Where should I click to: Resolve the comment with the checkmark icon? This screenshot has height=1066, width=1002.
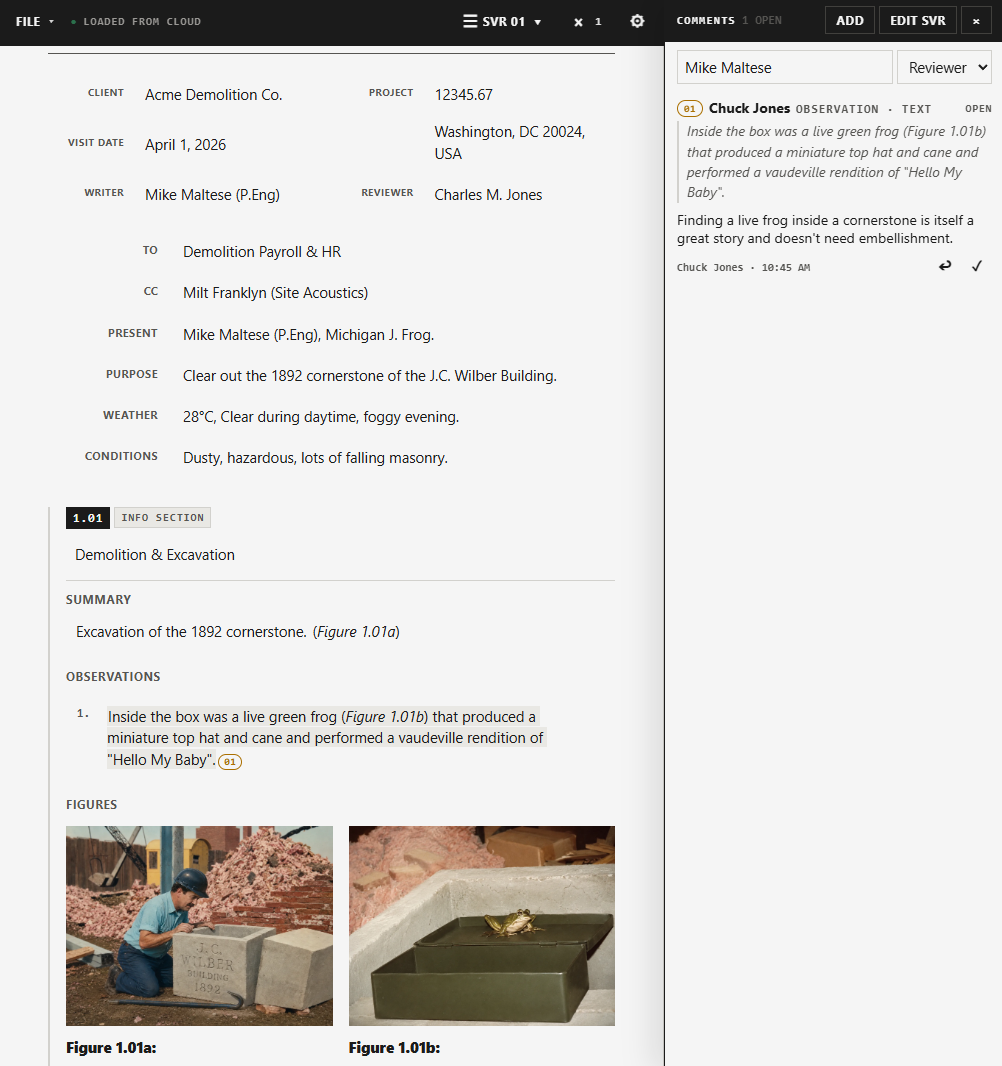pyautogui.click(x=977, y=266)
